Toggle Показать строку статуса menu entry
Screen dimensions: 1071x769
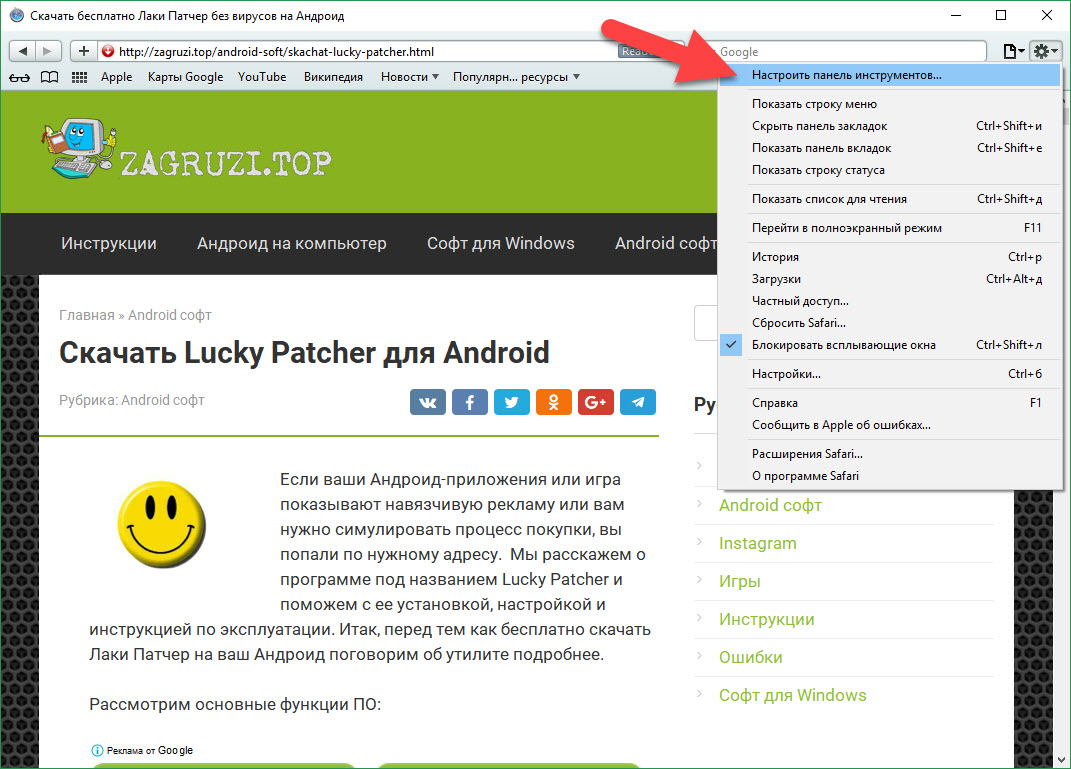818,170
